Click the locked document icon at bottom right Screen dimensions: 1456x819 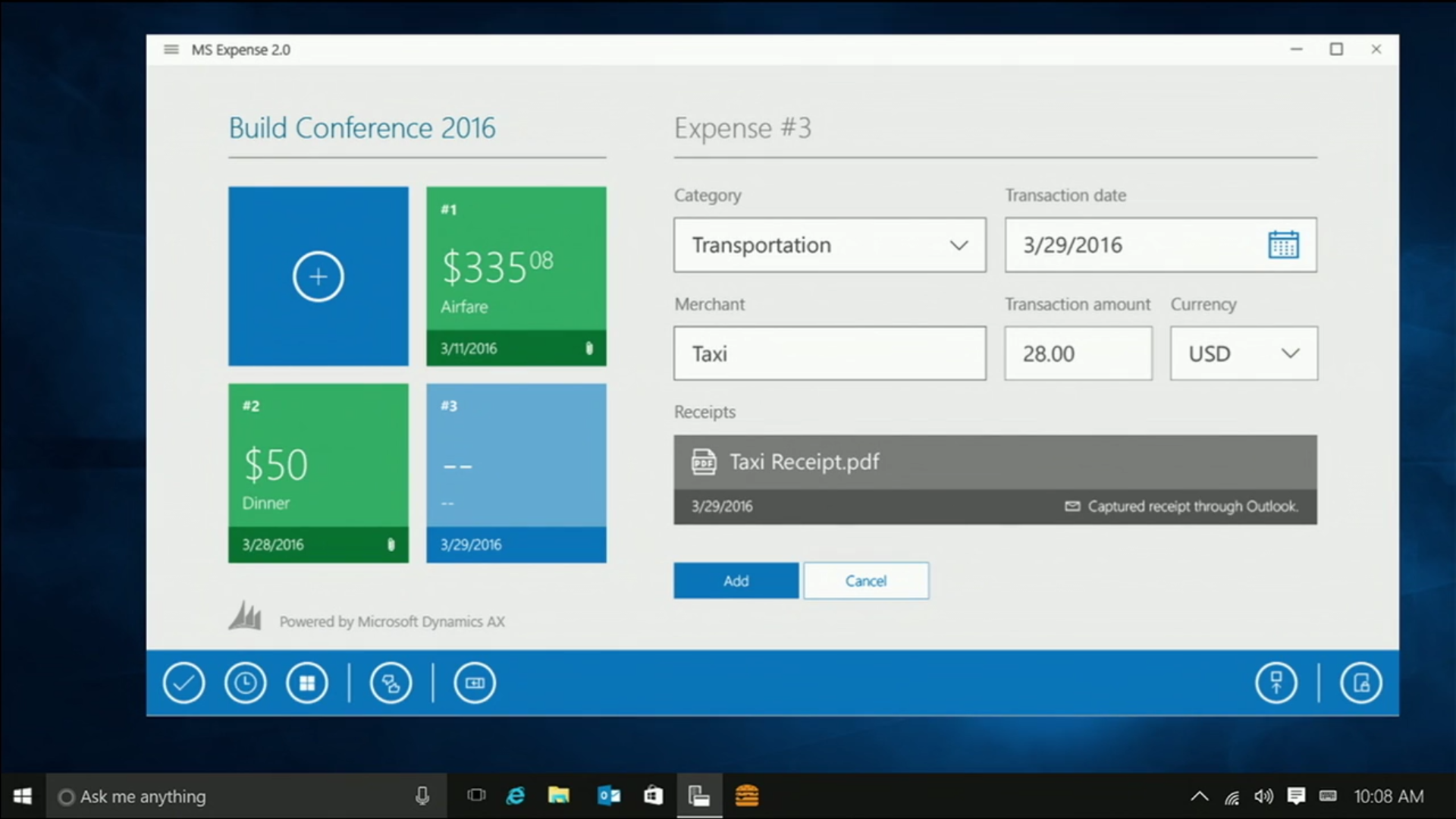click(1361, 683)
